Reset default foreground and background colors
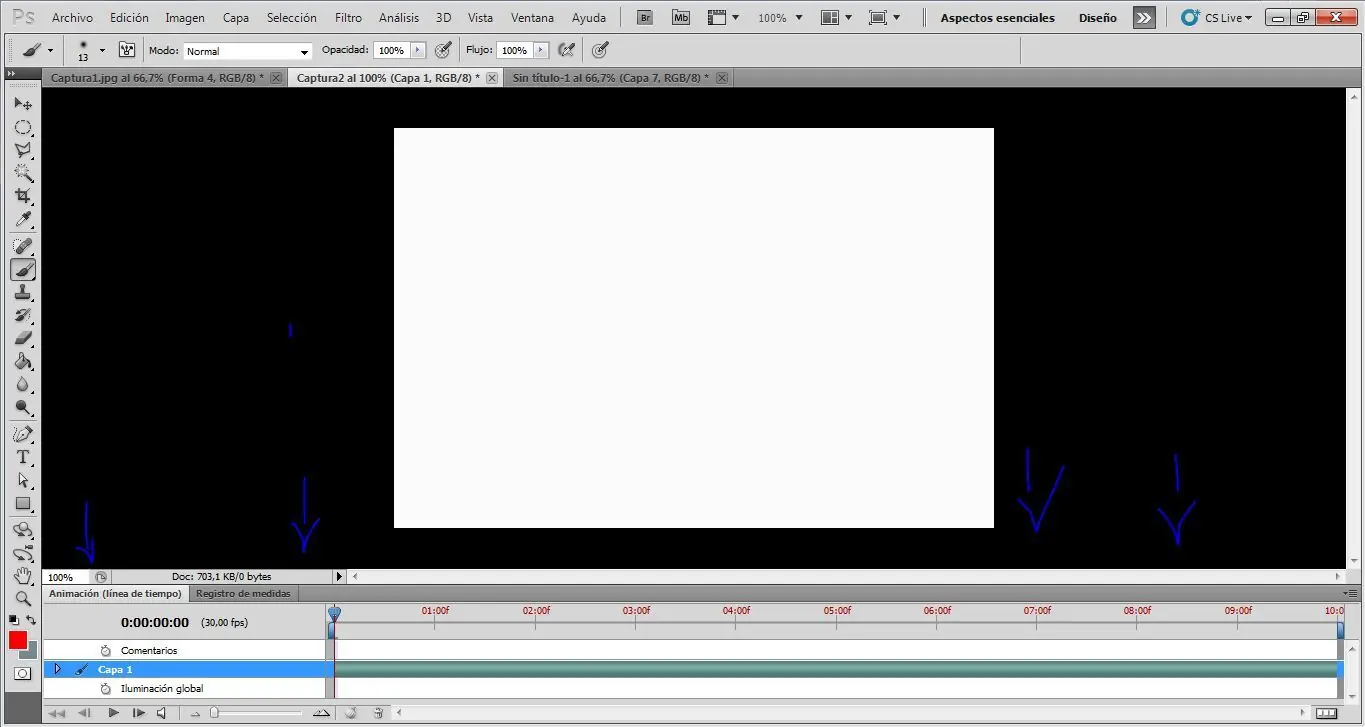 click(13, 620)
